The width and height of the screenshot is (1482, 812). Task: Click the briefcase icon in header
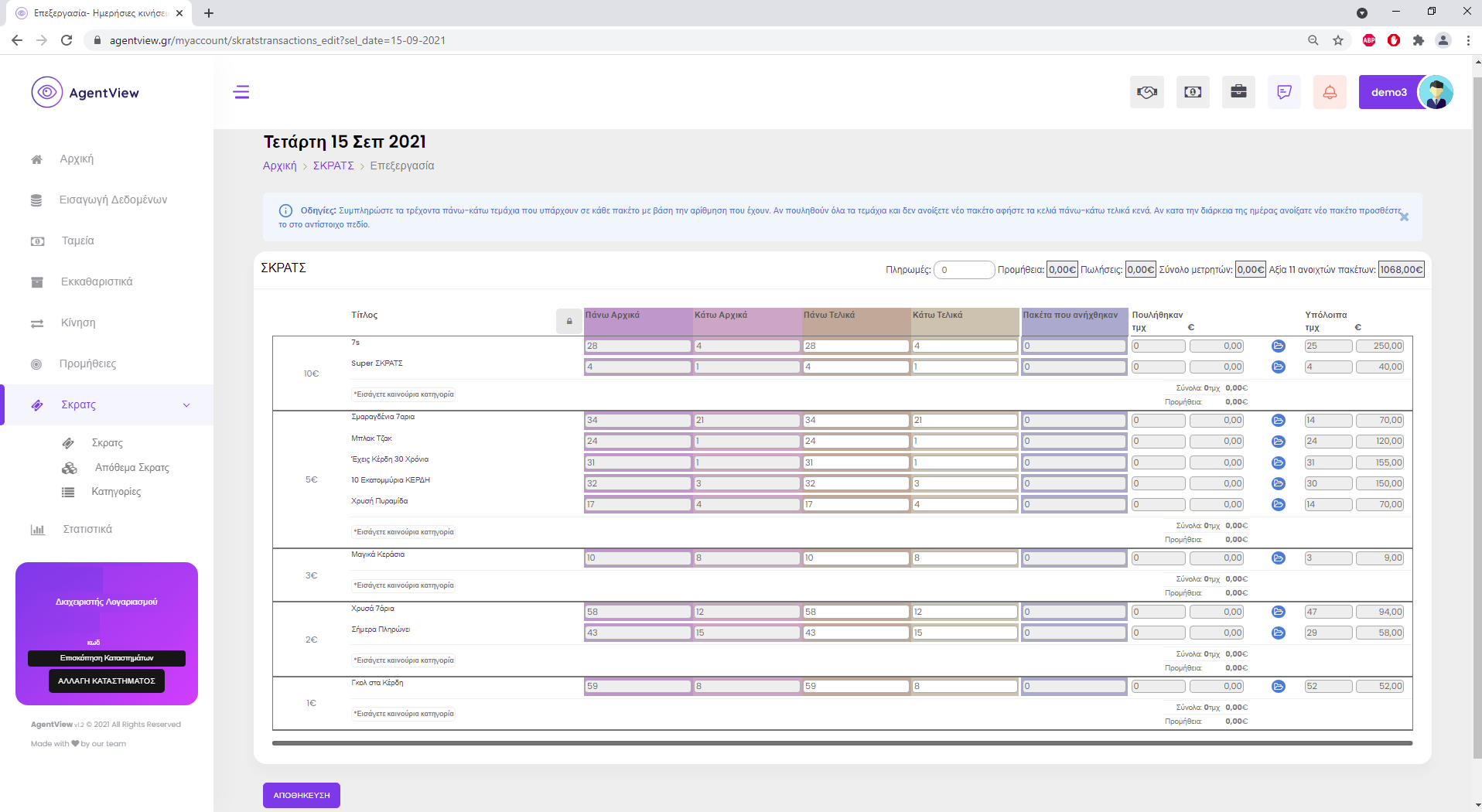point(1238,92)
